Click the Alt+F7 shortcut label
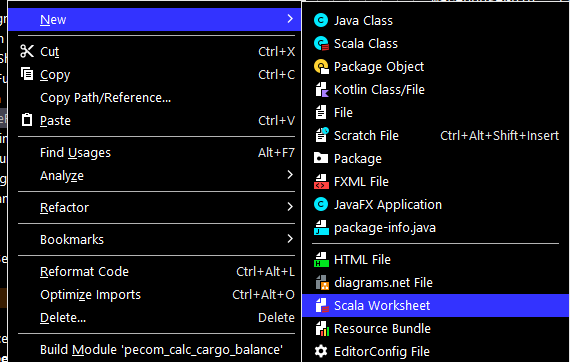Viewport: 570px width, 362px height. (x=277, y=153)
